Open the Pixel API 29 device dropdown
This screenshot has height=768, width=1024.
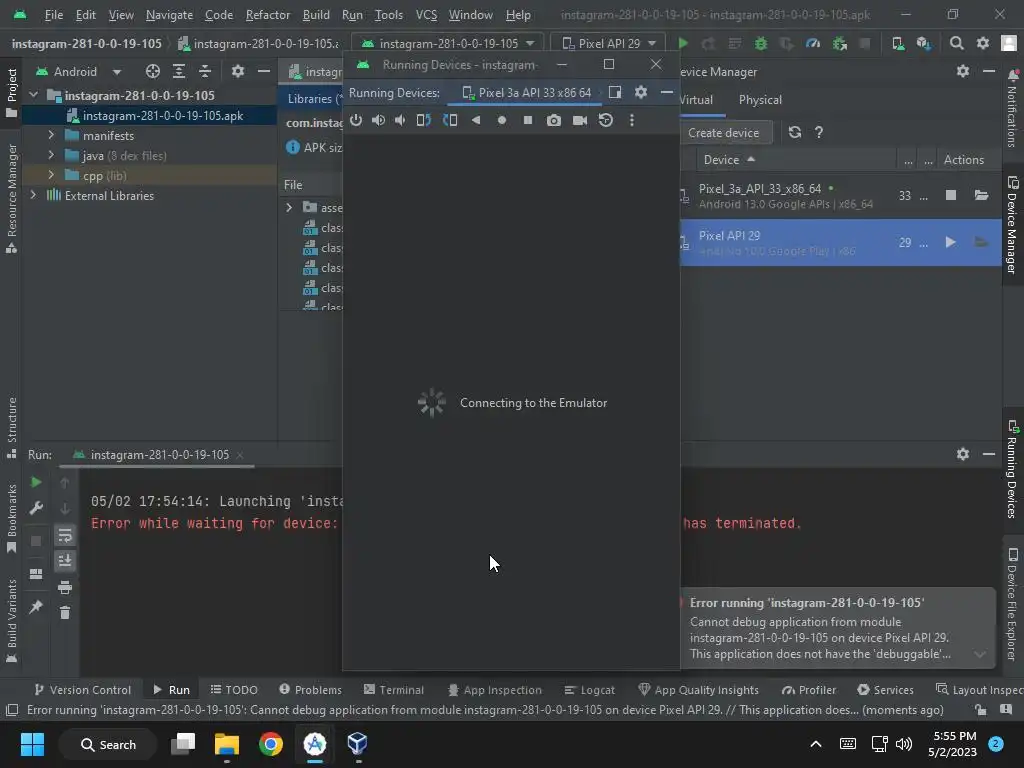coord(609,43)
